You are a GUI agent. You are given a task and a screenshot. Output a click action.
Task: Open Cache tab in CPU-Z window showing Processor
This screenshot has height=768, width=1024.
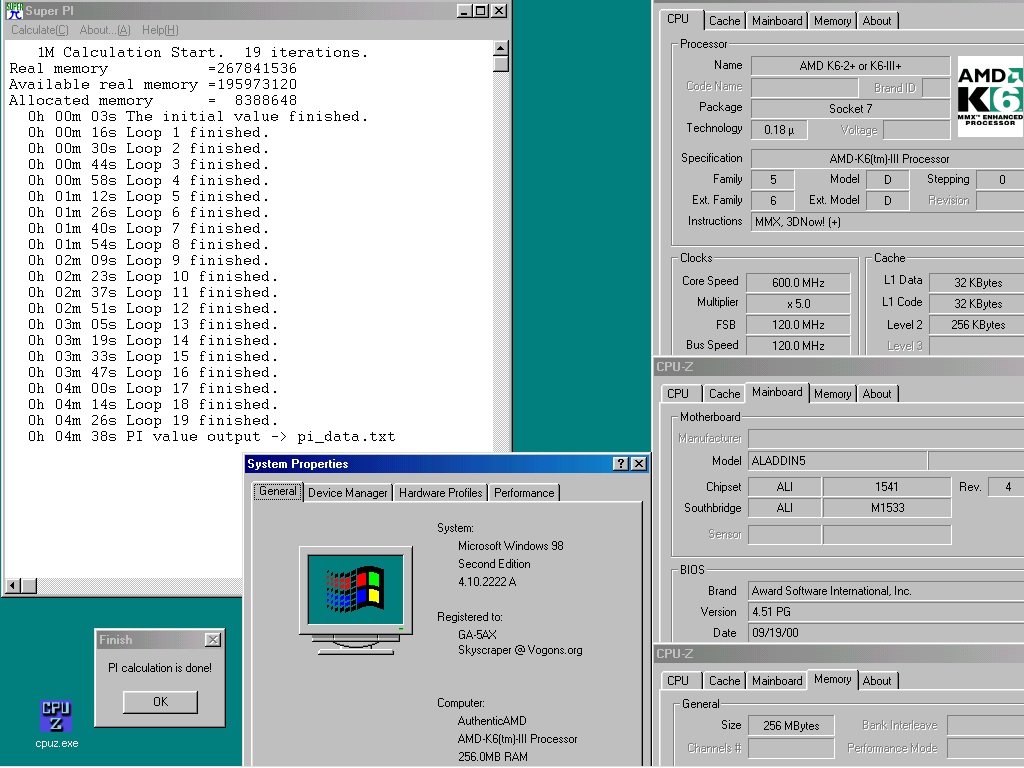(724, 21)
